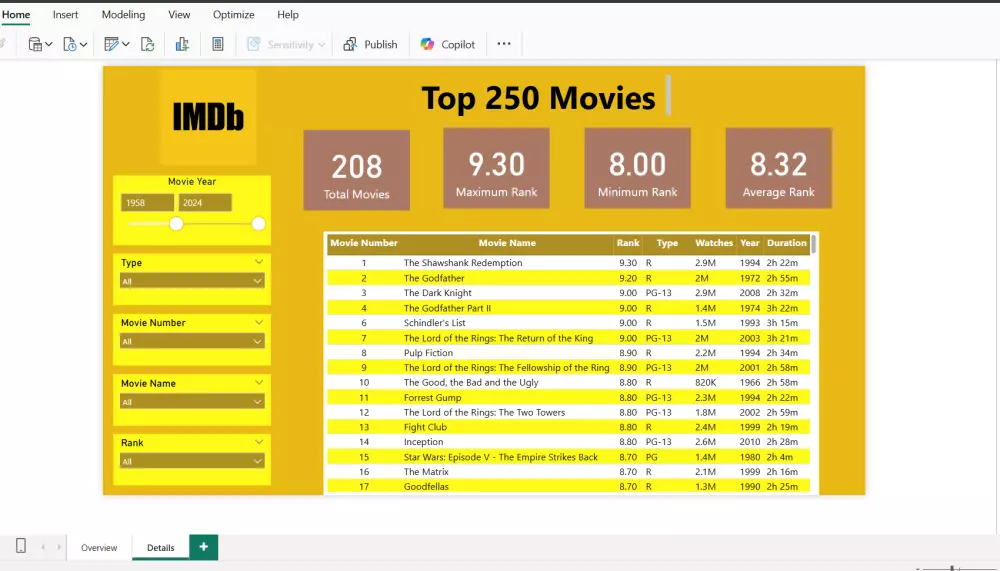
Task: Click the table vertical scrollbar thumb
Action: click(814, 244)
